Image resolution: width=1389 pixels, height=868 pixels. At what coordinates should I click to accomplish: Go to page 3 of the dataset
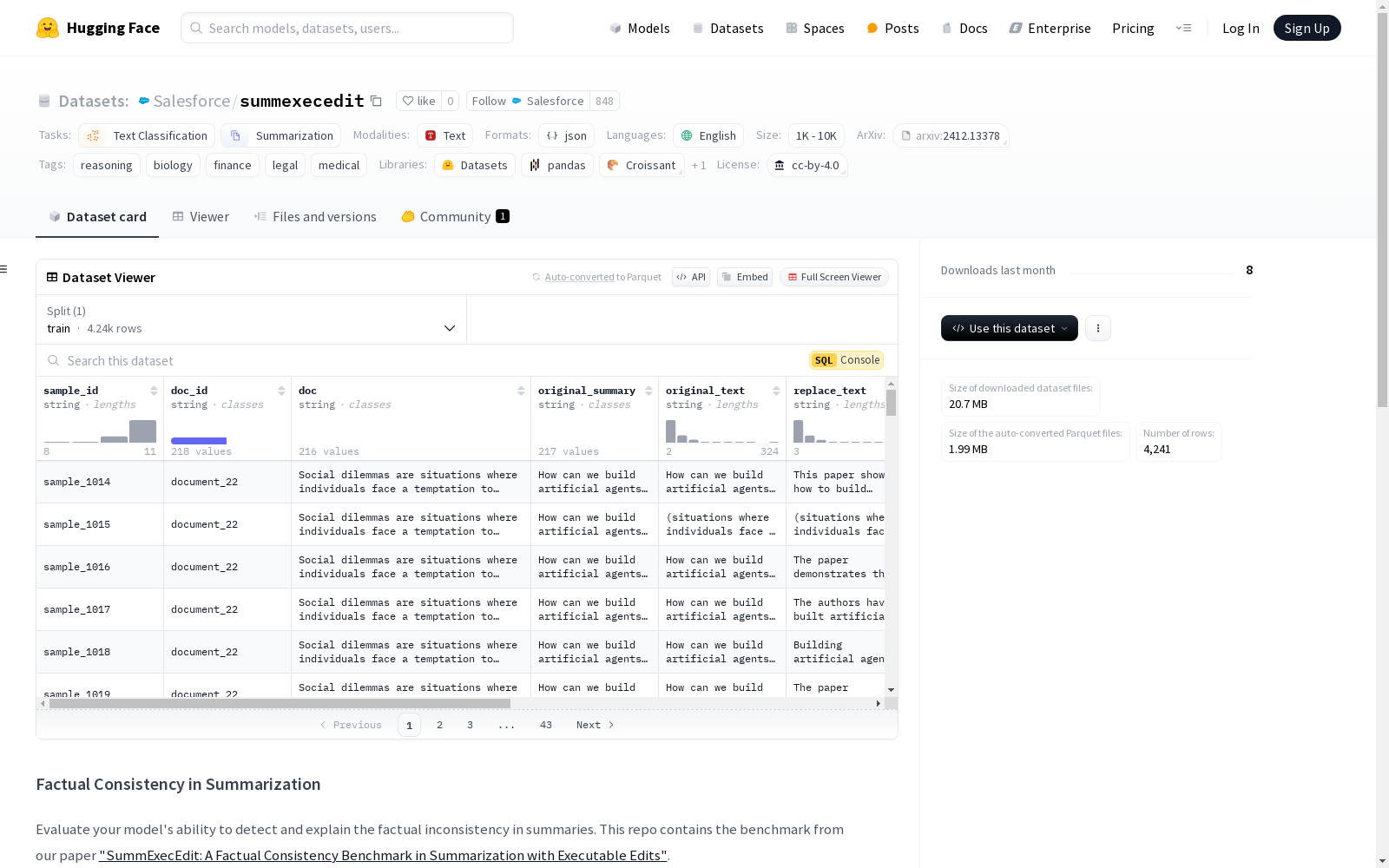[470, 725]
